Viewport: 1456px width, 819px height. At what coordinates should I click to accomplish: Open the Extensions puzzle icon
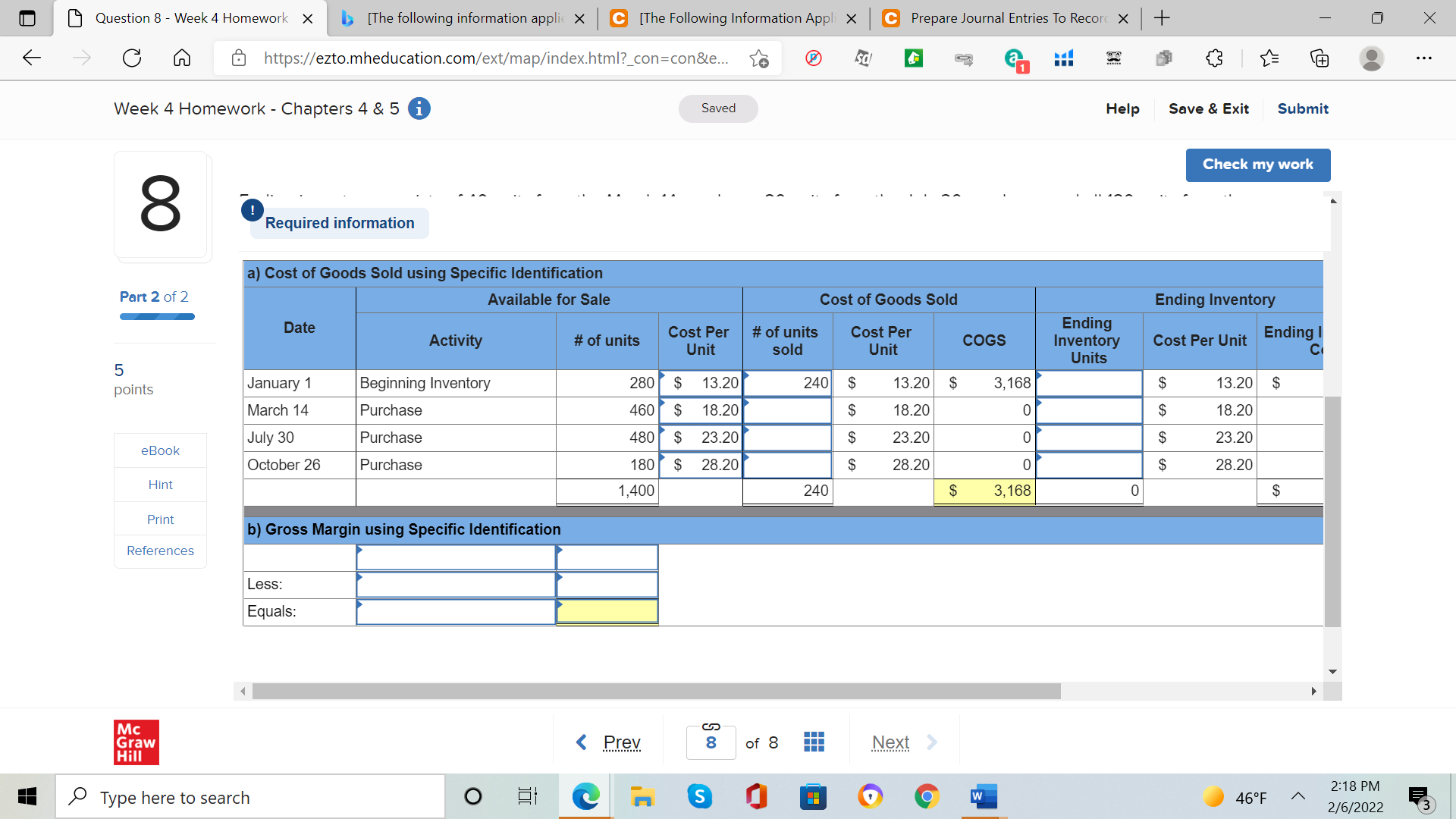coord(1214,58)
